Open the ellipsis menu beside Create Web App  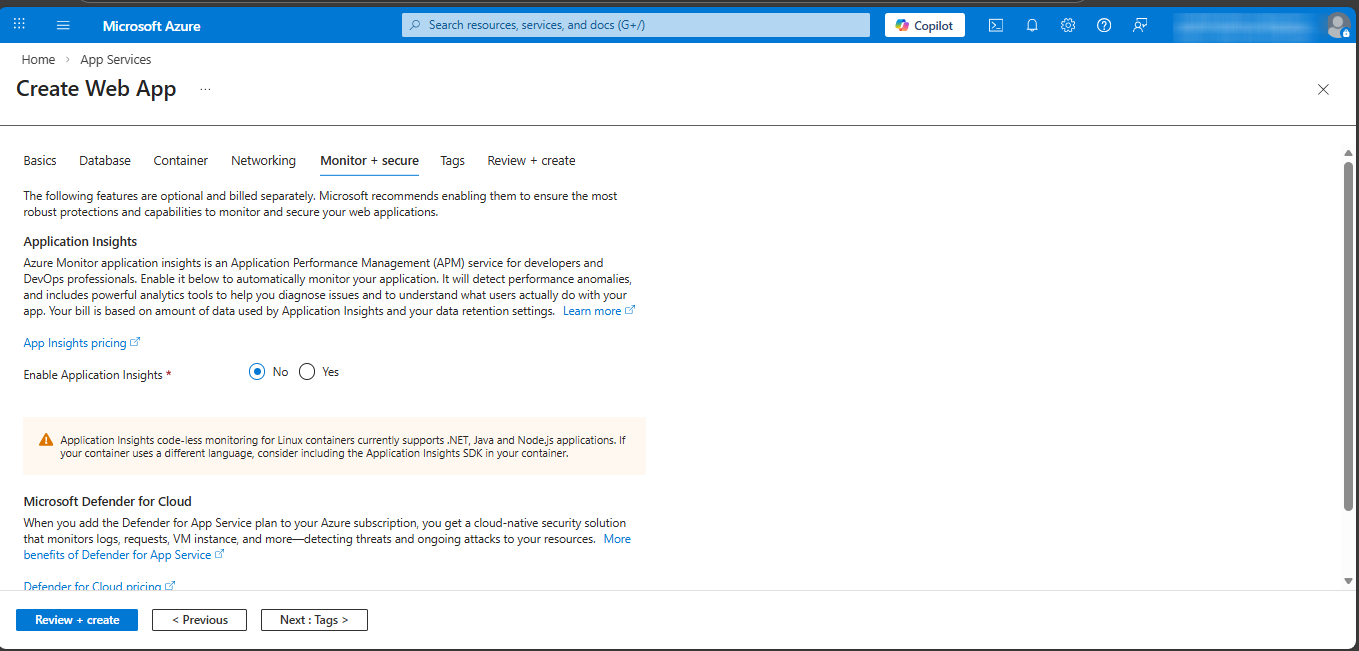[x=205, y=89]
